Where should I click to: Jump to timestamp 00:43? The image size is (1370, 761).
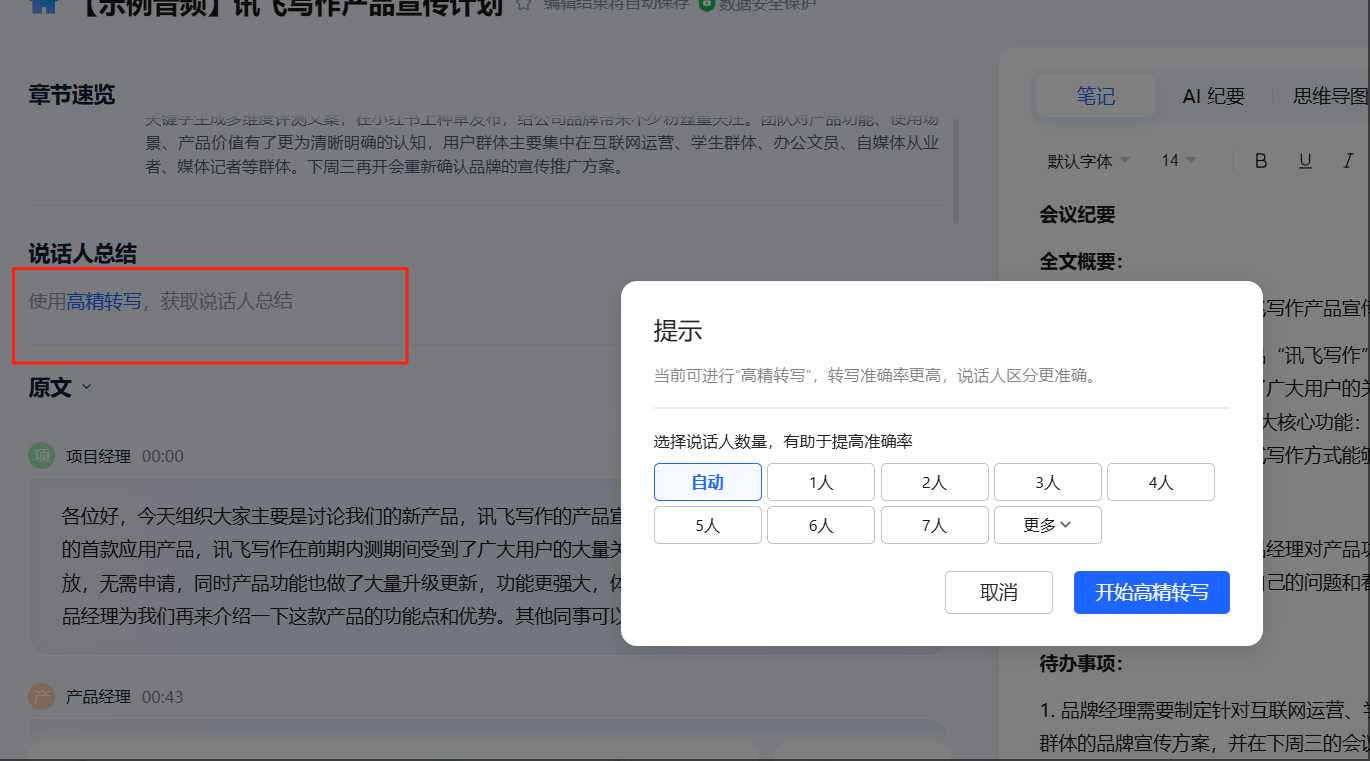(163, 697)
